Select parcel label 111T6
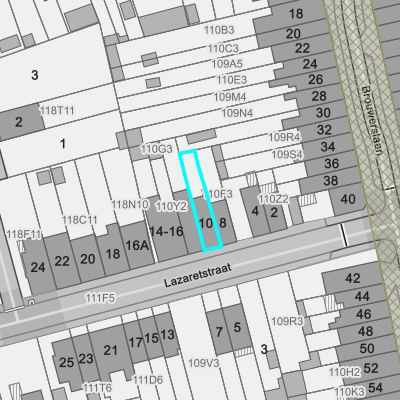Image resolution: width=400 pixels, height=400 pixels. click(x=97, y=388)
